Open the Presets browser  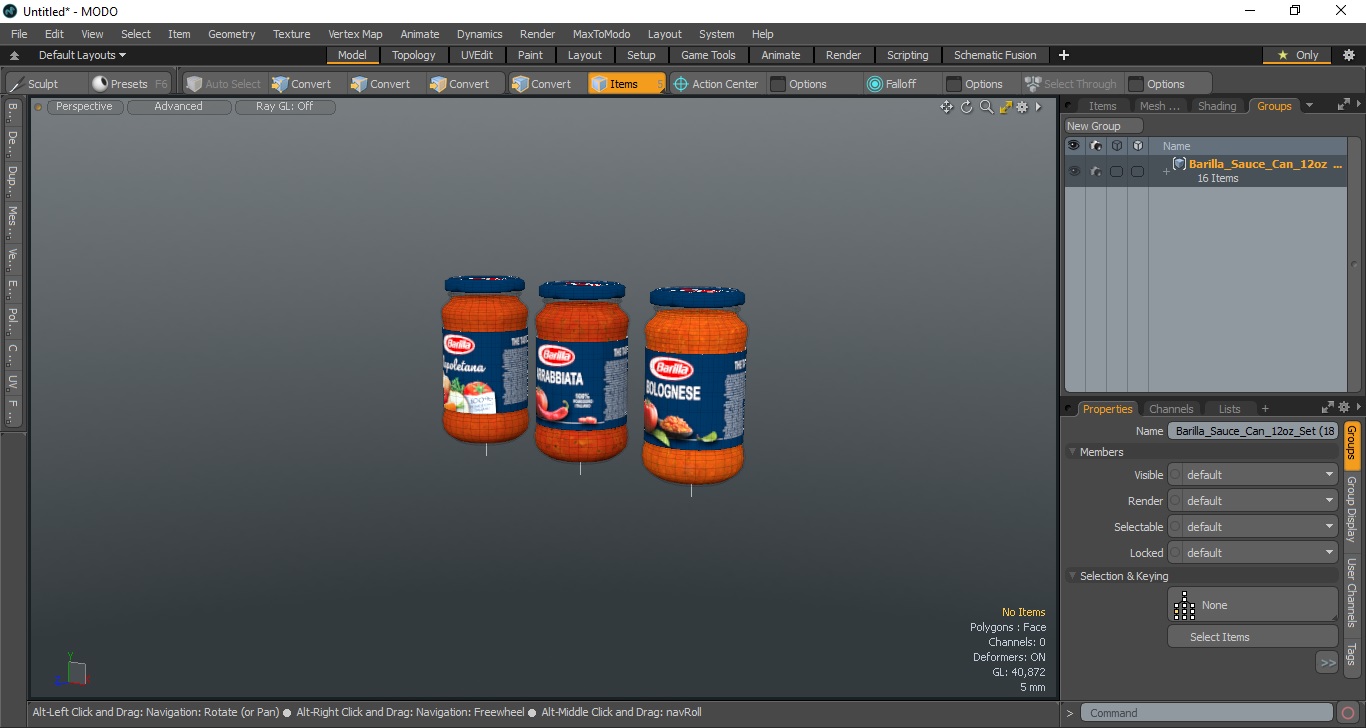pos(129,84)
